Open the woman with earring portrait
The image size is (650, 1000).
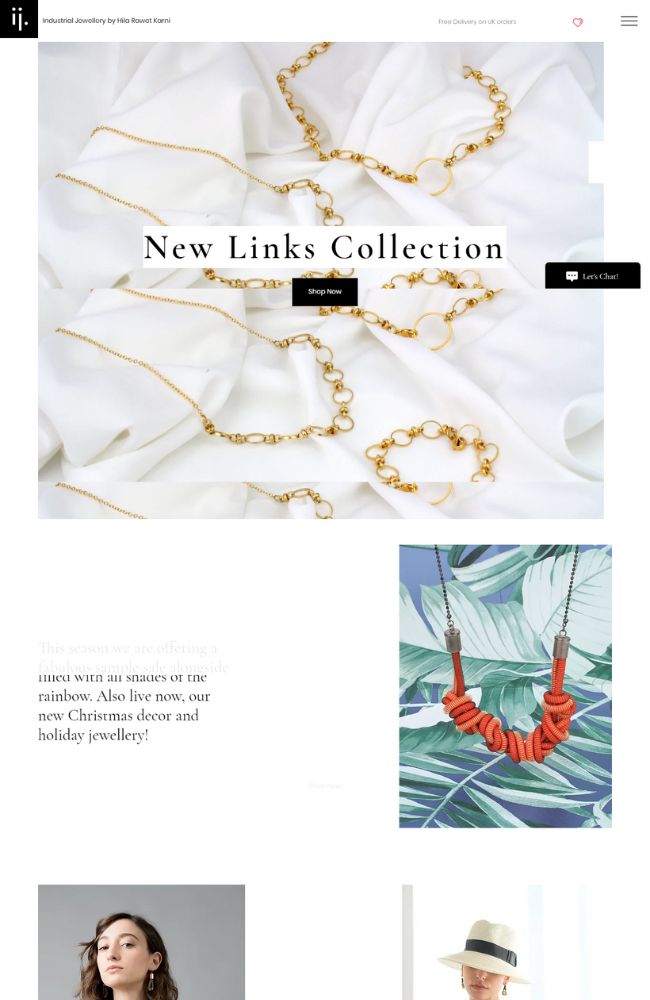[x=141, y=942]
